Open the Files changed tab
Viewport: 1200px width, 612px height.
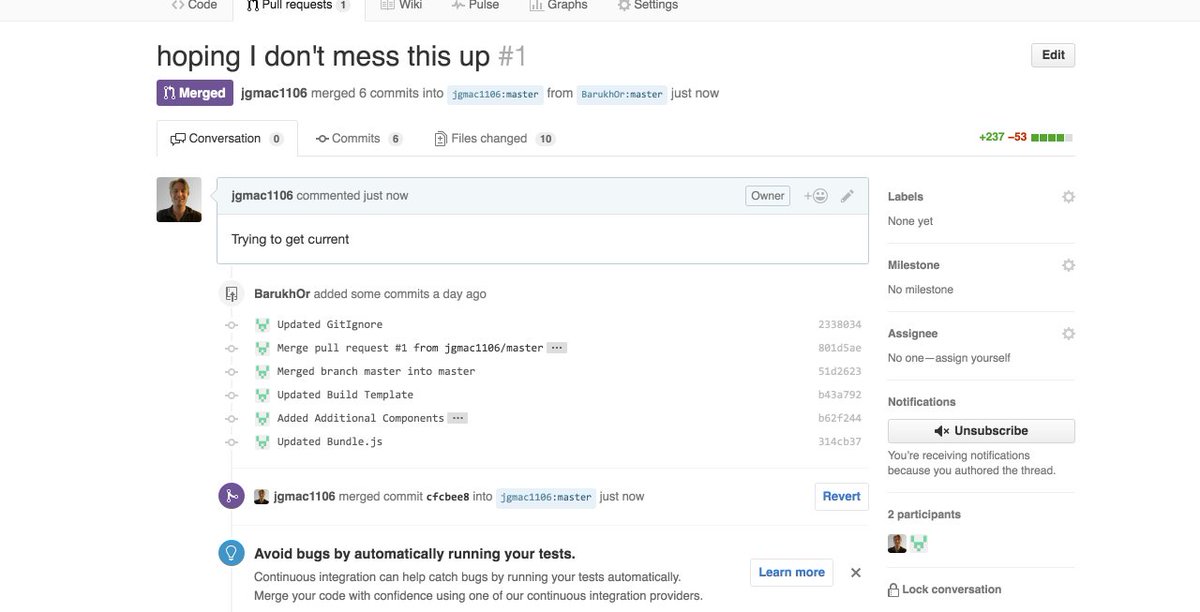tap(494, 138)
